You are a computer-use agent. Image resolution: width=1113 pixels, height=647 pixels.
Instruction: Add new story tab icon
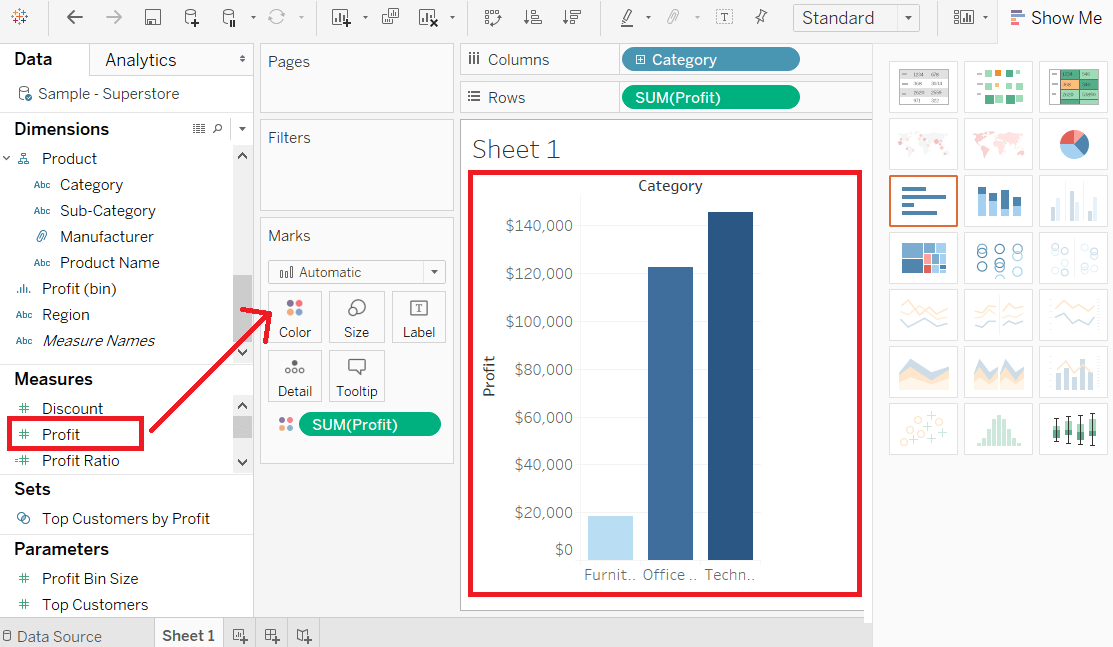(304, 636)
